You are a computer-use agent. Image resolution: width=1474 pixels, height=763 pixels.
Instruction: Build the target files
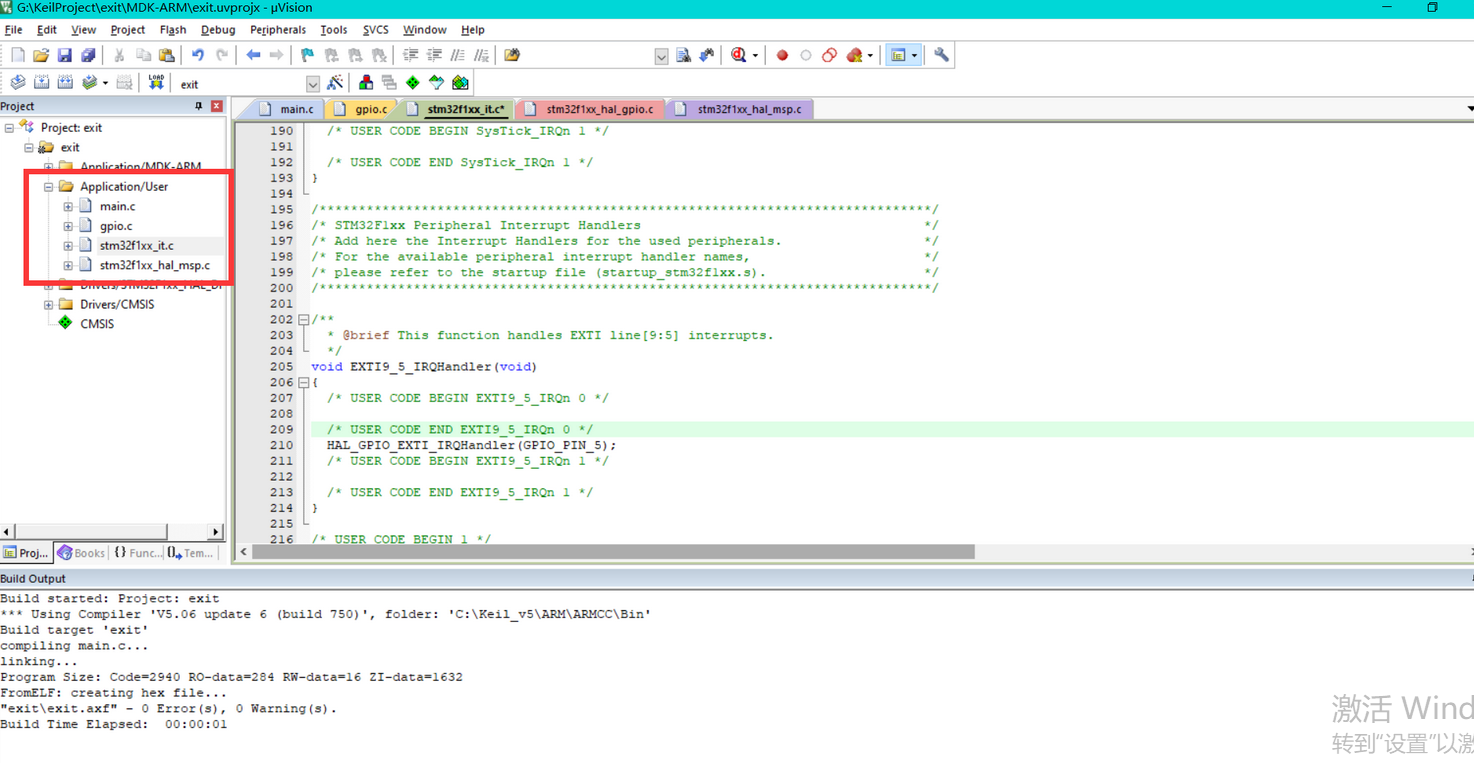click(42, 83)
